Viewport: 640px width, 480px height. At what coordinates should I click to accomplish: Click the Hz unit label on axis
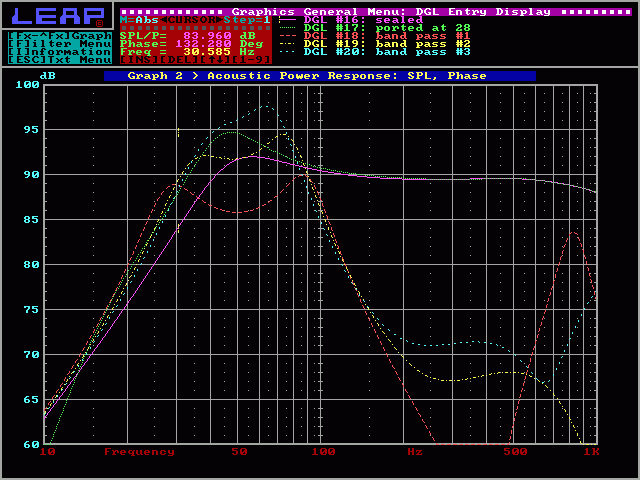[x=415, y=452]
